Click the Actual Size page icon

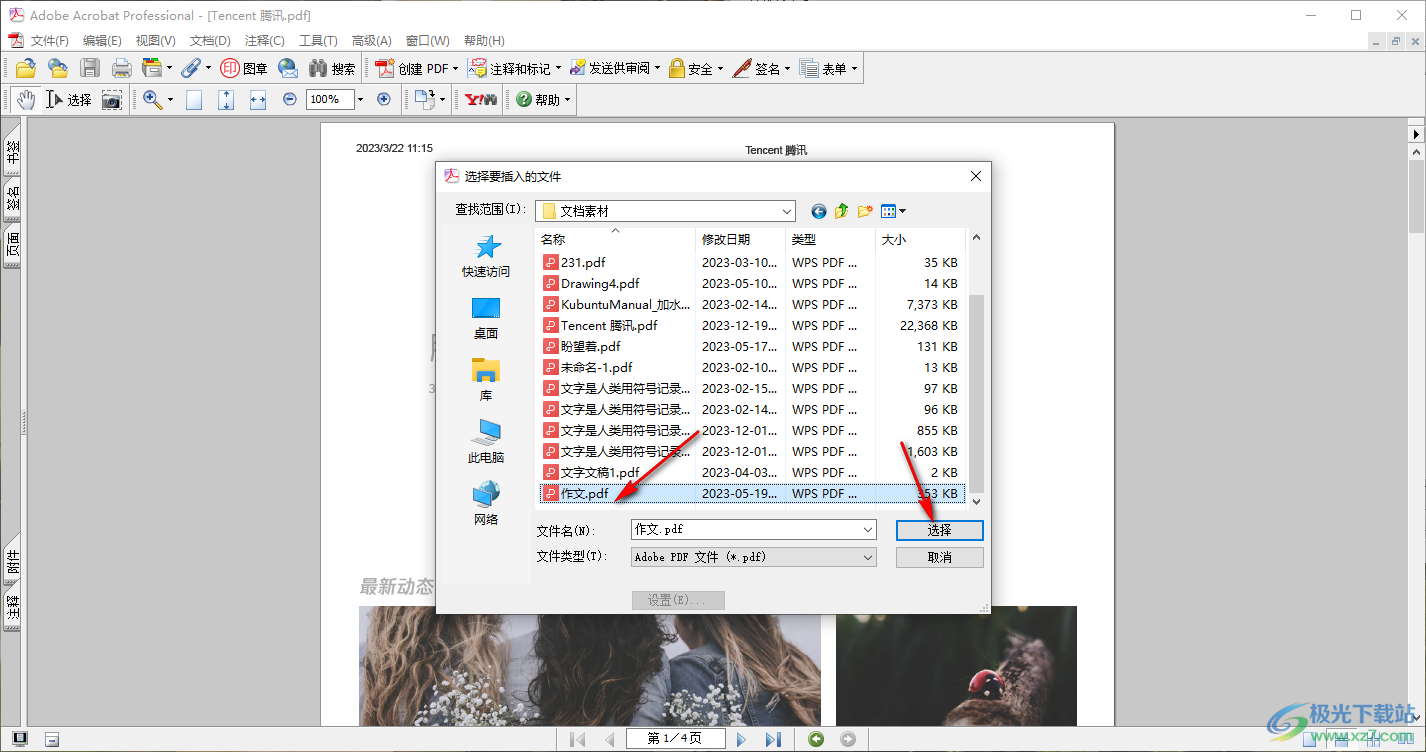click(194, 99)
